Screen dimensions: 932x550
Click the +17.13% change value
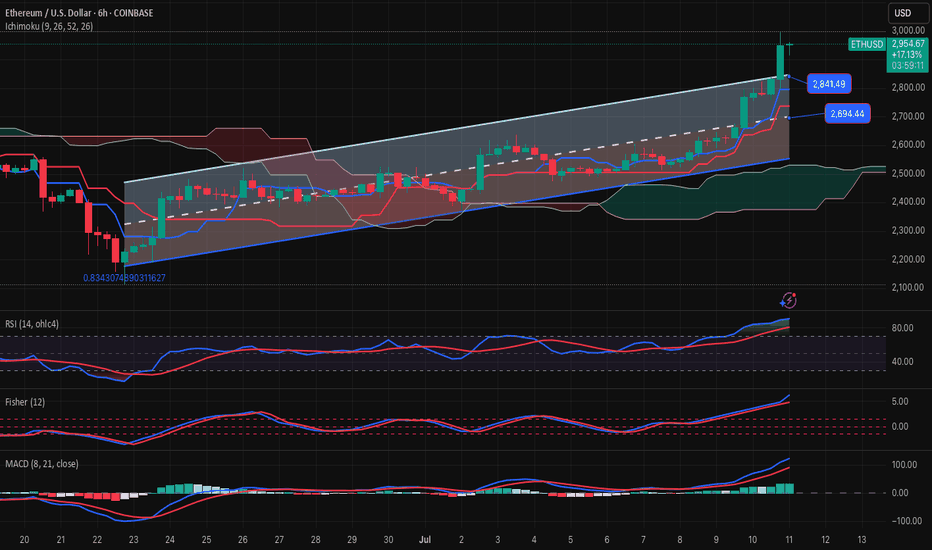point(908,55)
